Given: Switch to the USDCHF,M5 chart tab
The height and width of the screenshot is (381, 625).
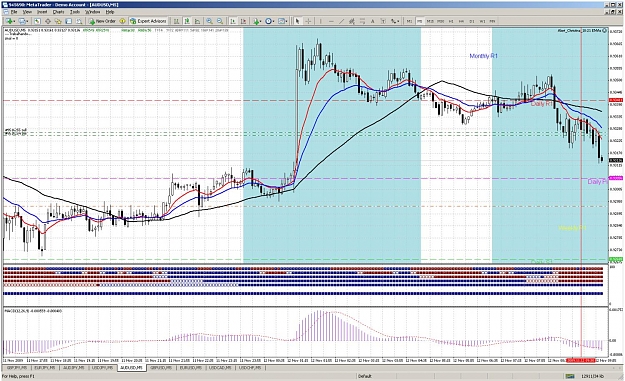Looking at the screenshot, I should [x=250, y=368].
